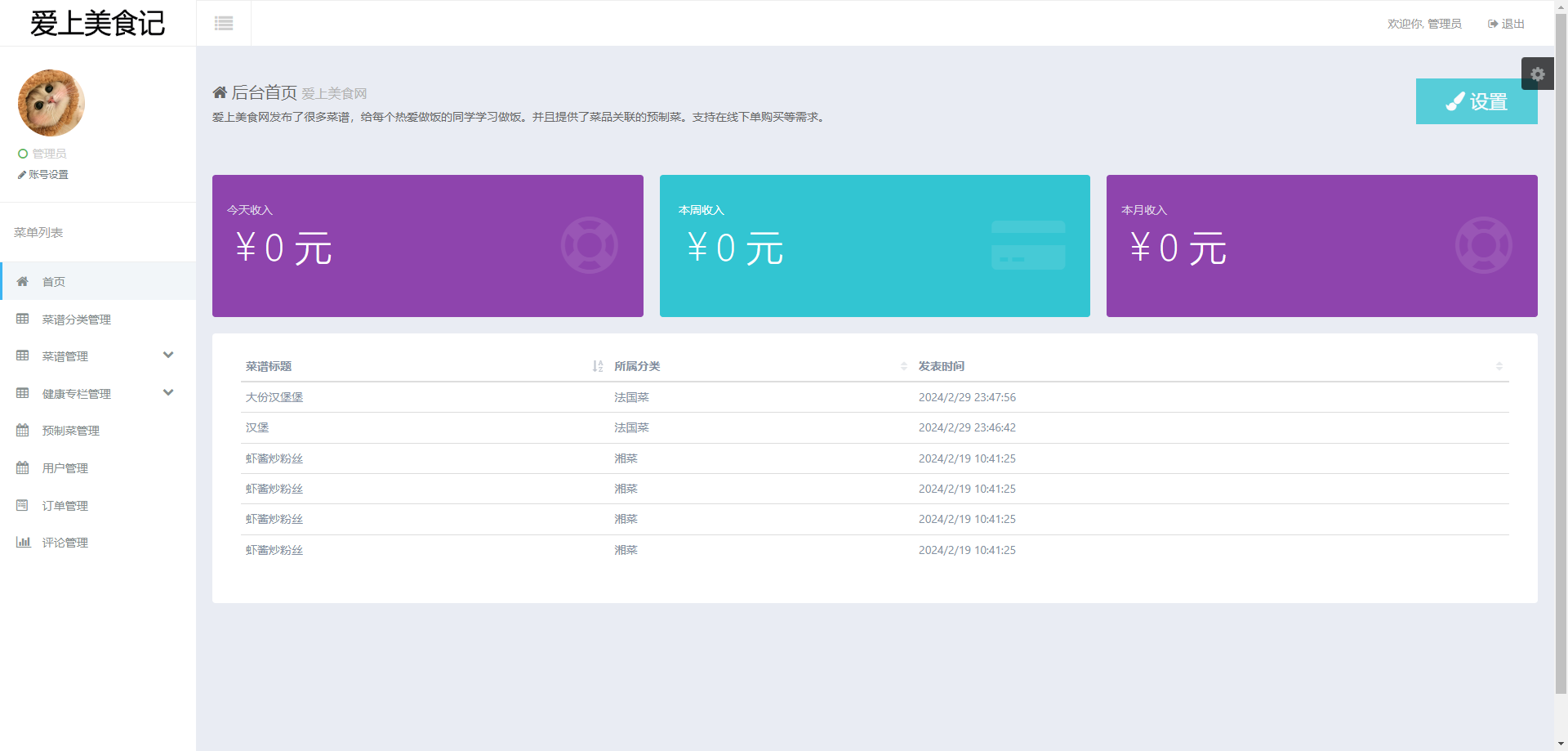The height and width of the screenshot is (751, 1568).
Task: Click the bar chart icon beside 评论管理
Action: coord(23,542)
